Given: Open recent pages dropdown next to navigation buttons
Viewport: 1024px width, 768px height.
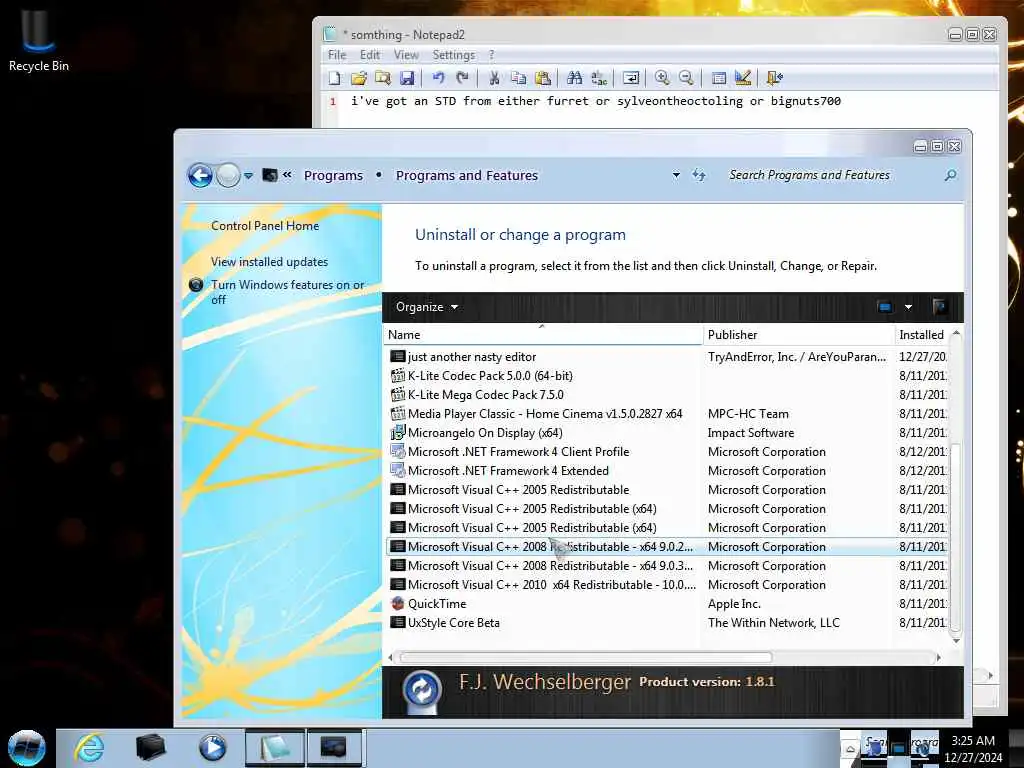Looking at the screenshot, I should coord(249,176).
